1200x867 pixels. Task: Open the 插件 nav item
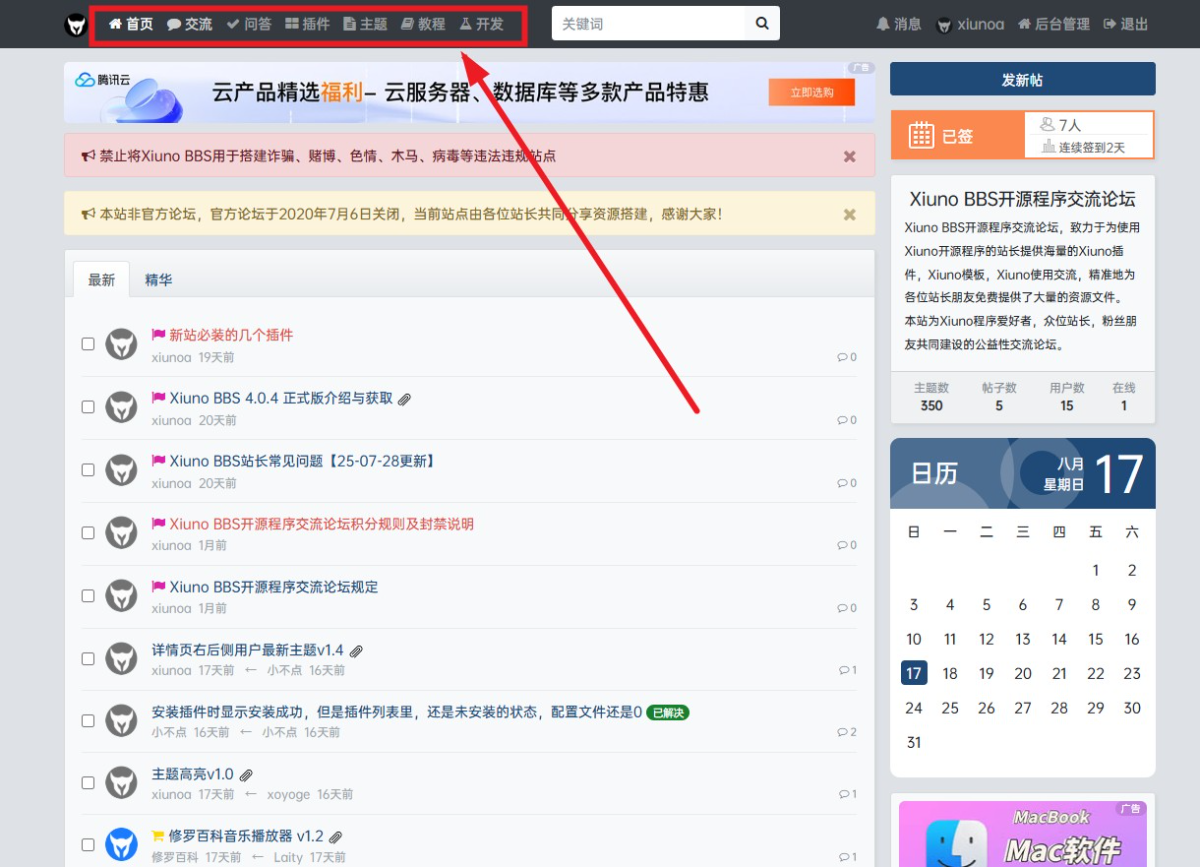pyautogui.click(x=307, y=24)
